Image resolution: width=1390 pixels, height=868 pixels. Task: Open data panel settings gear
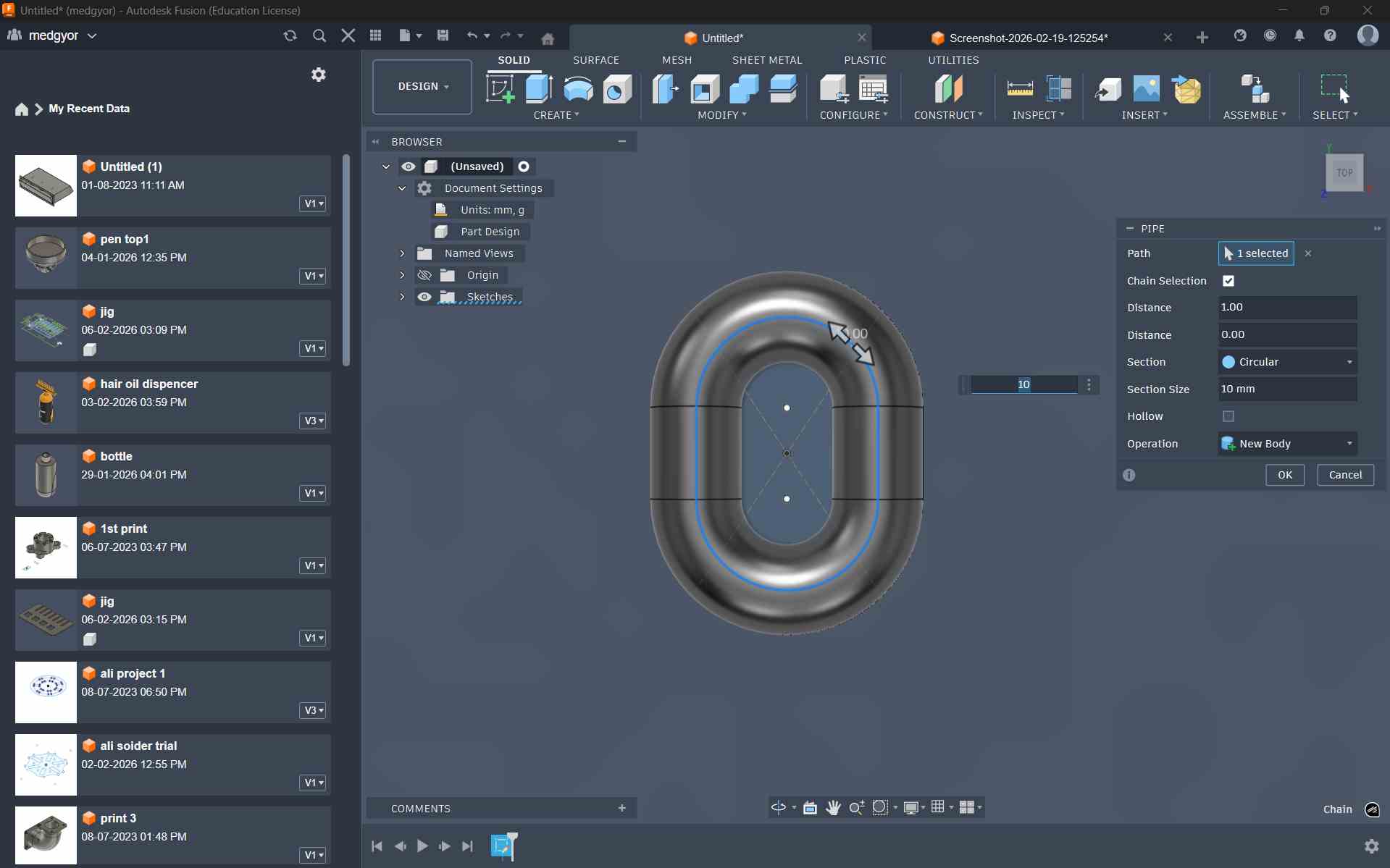[319, 75]
